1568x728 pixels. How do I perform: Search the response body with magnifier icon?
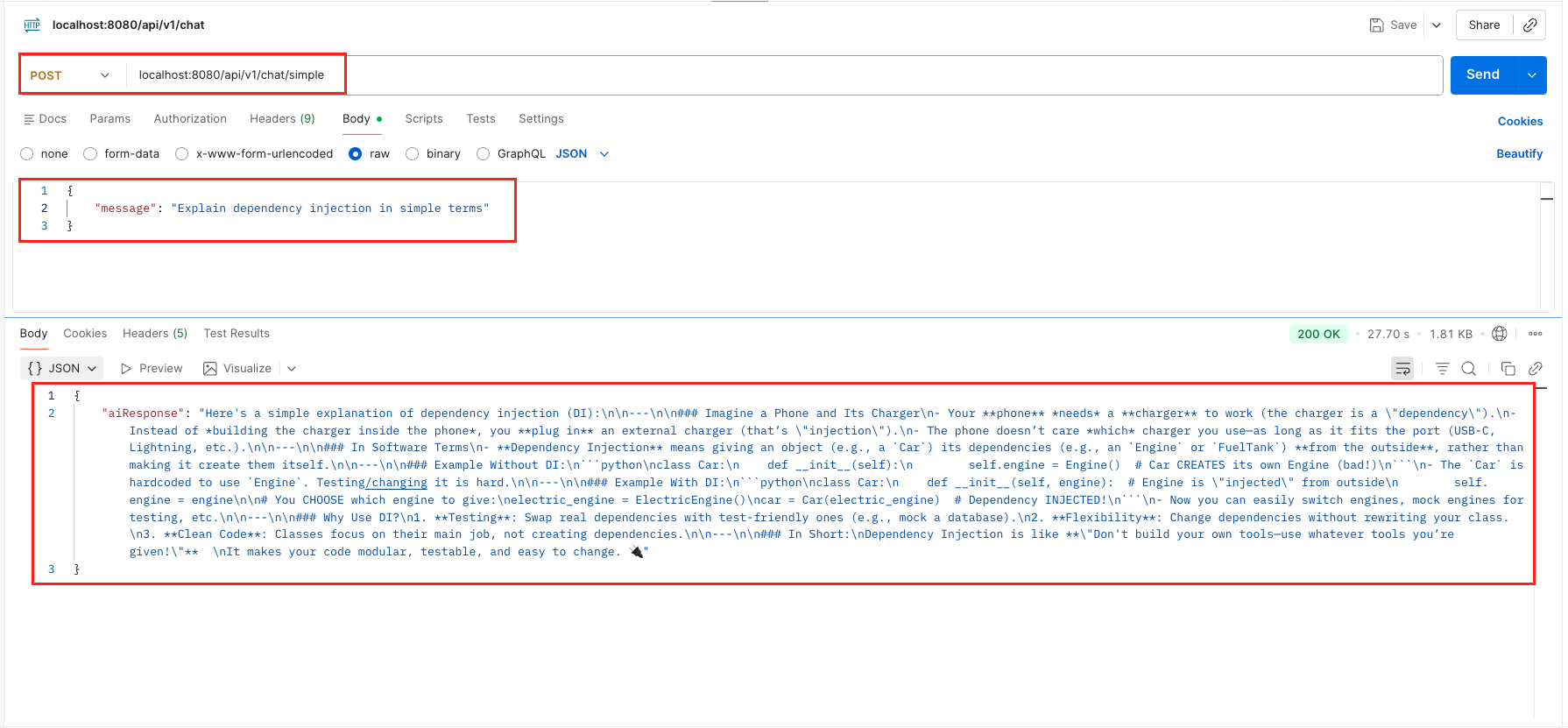(x=1469, y=369)
